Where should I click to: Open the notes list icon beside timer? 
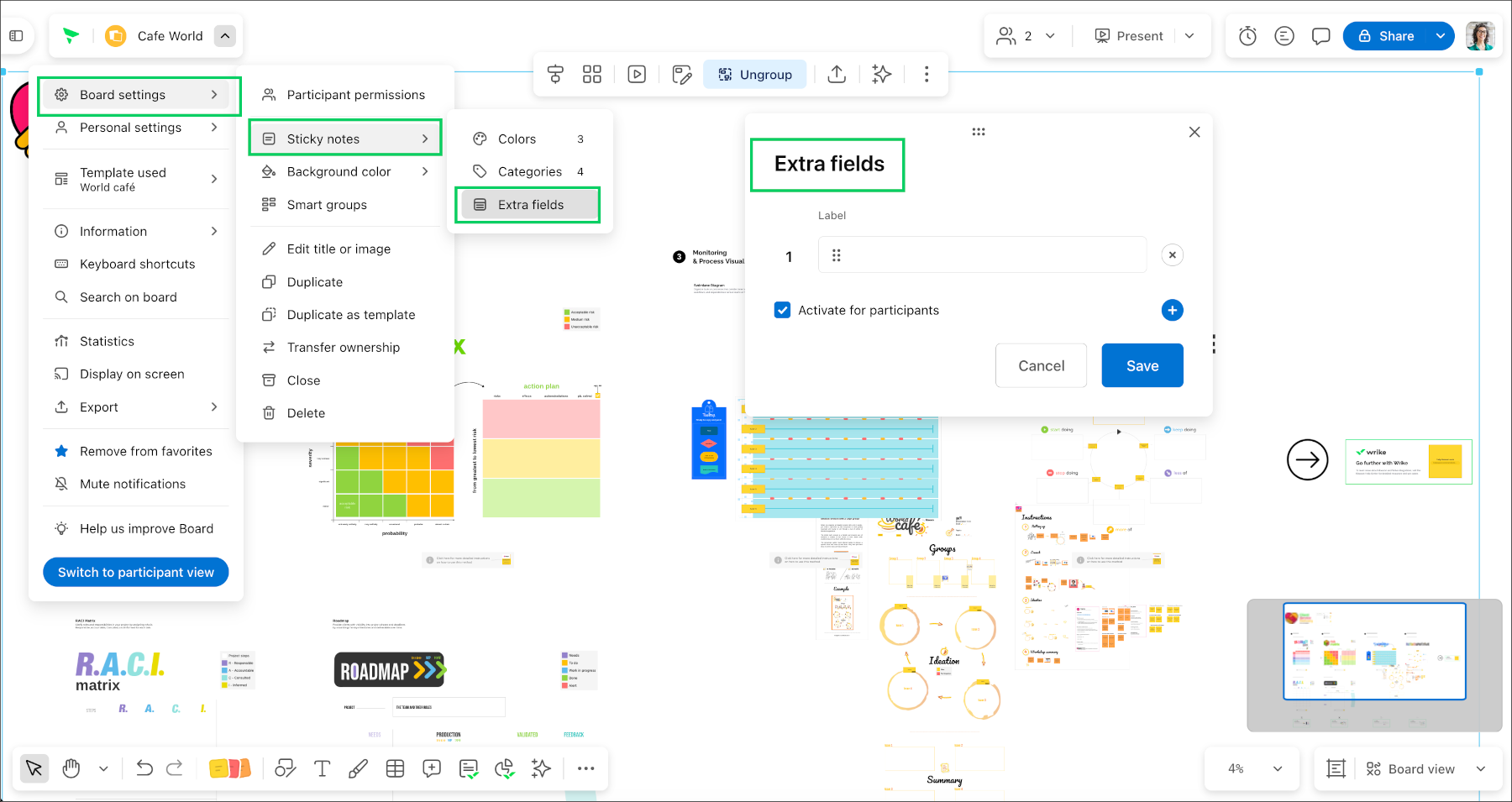1284,36
